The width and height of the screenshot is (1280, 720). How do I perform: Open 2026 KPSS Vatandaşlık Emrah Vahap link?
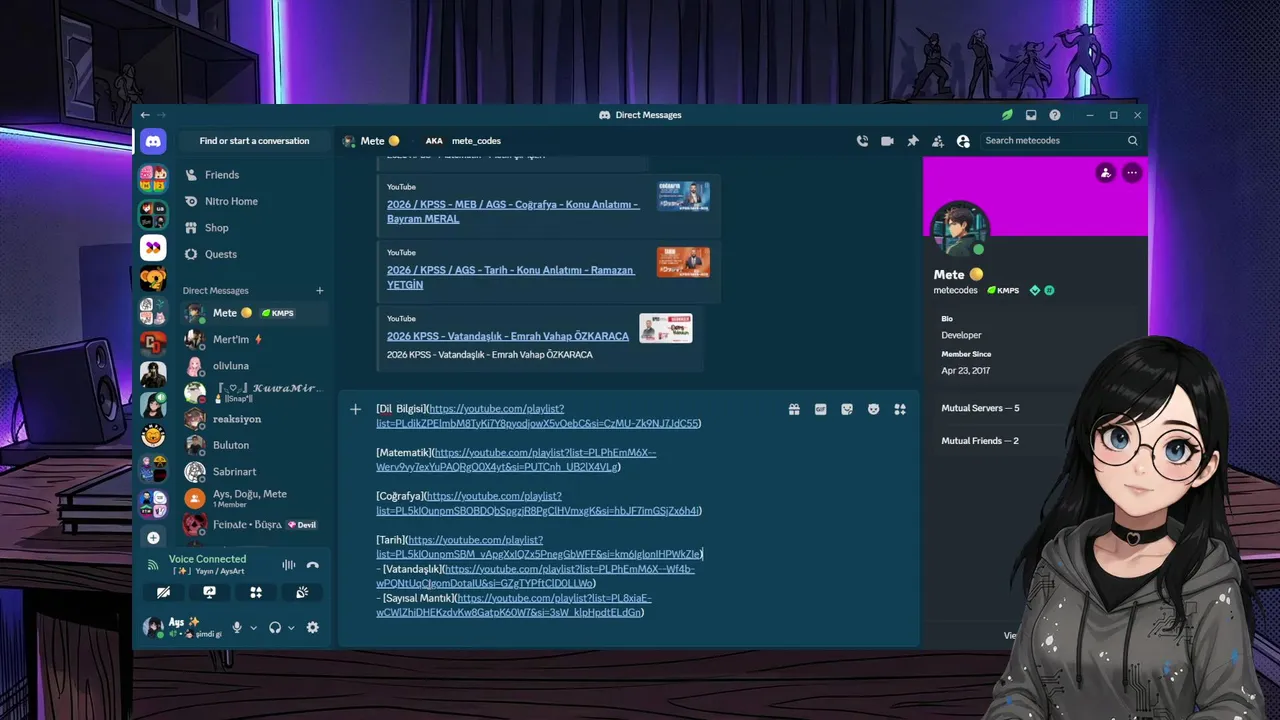tap(508, 336)
